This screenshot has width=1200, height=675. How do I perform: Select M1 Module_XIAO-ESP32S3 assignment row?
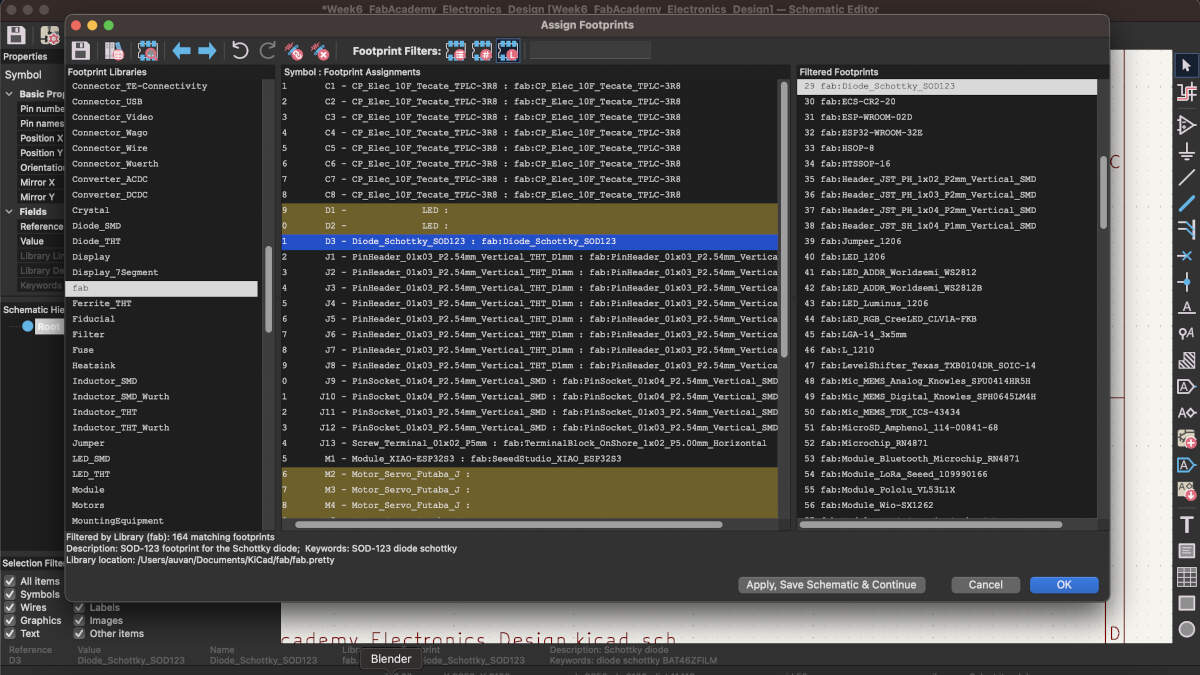[x=529, y=459]
